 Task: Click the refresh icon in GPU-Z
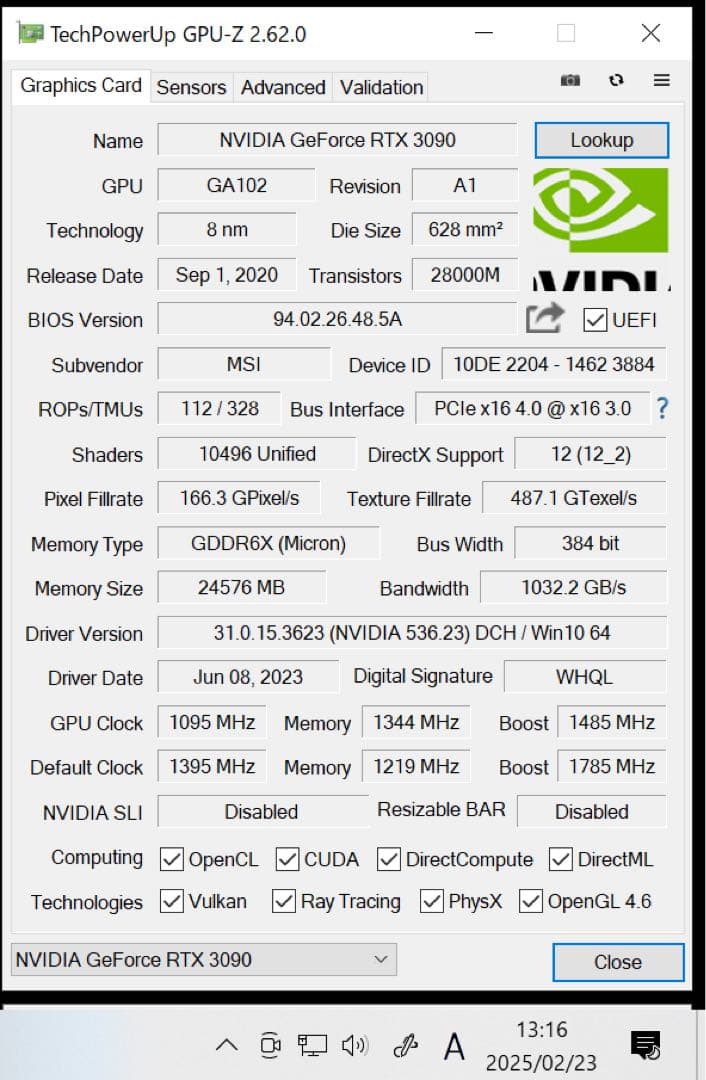[616, 81]
